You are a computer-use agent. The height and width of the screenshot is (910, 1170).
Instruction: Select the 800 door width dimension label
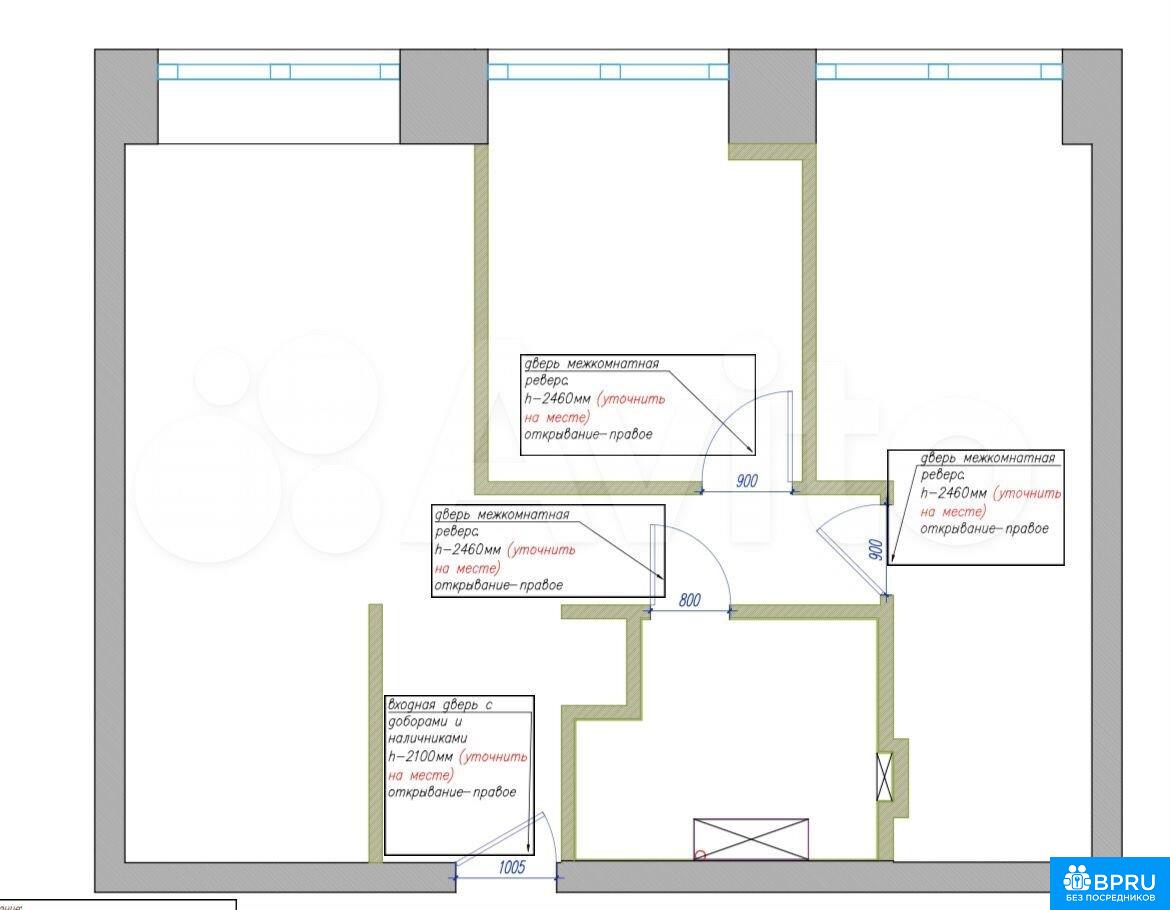point(690,601)
